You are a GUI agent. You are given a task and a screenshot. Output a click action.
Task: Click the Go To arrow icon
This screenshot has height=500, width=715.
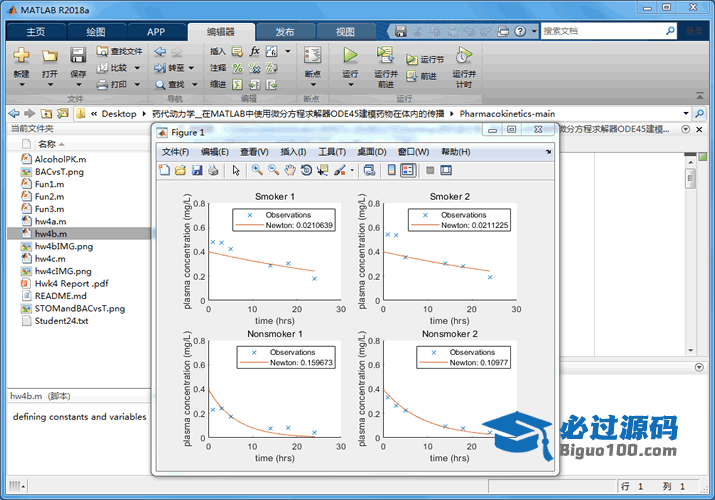160,68
